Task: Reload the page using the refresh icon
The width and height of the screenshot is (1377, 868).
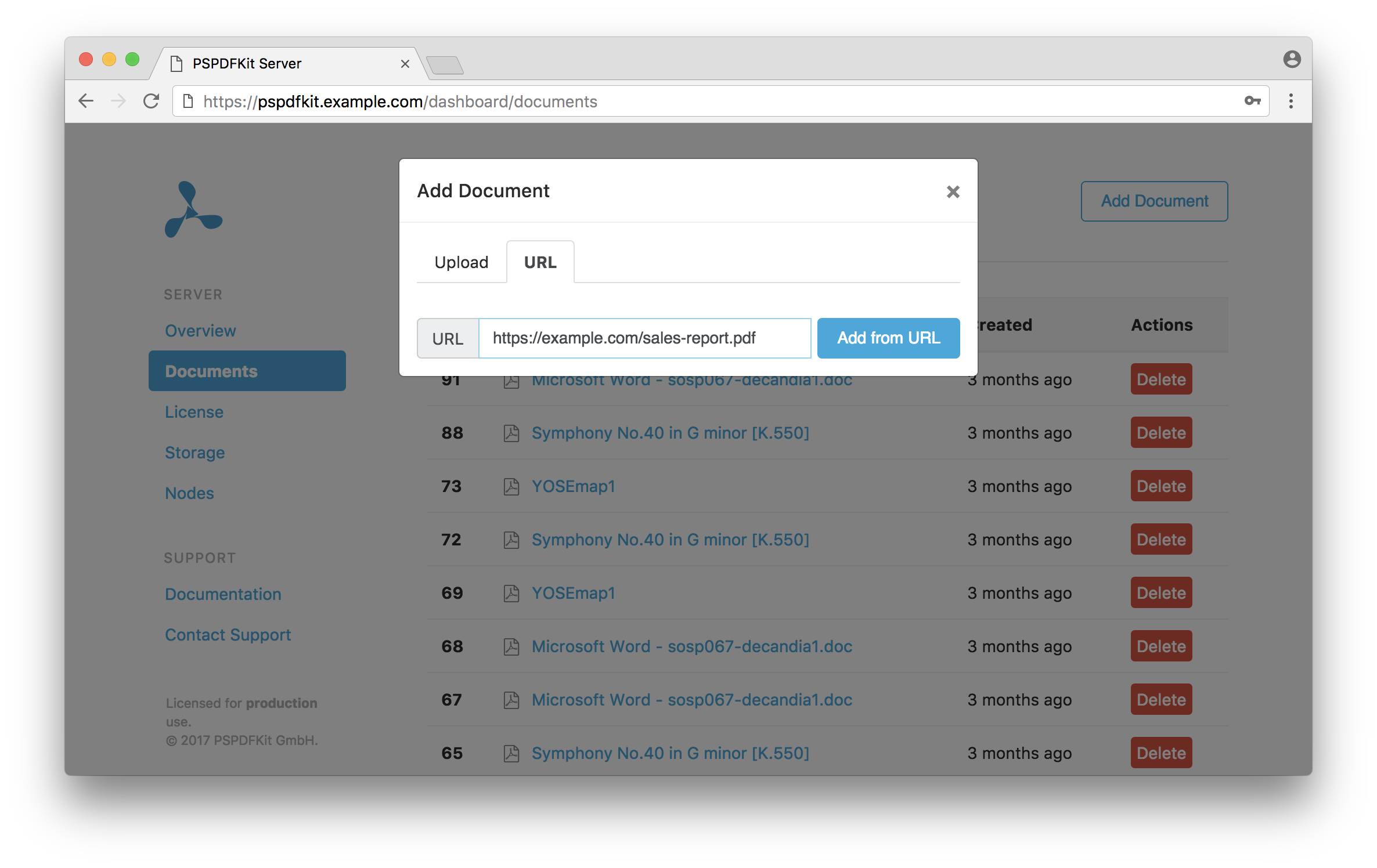Action: point(152,101)
